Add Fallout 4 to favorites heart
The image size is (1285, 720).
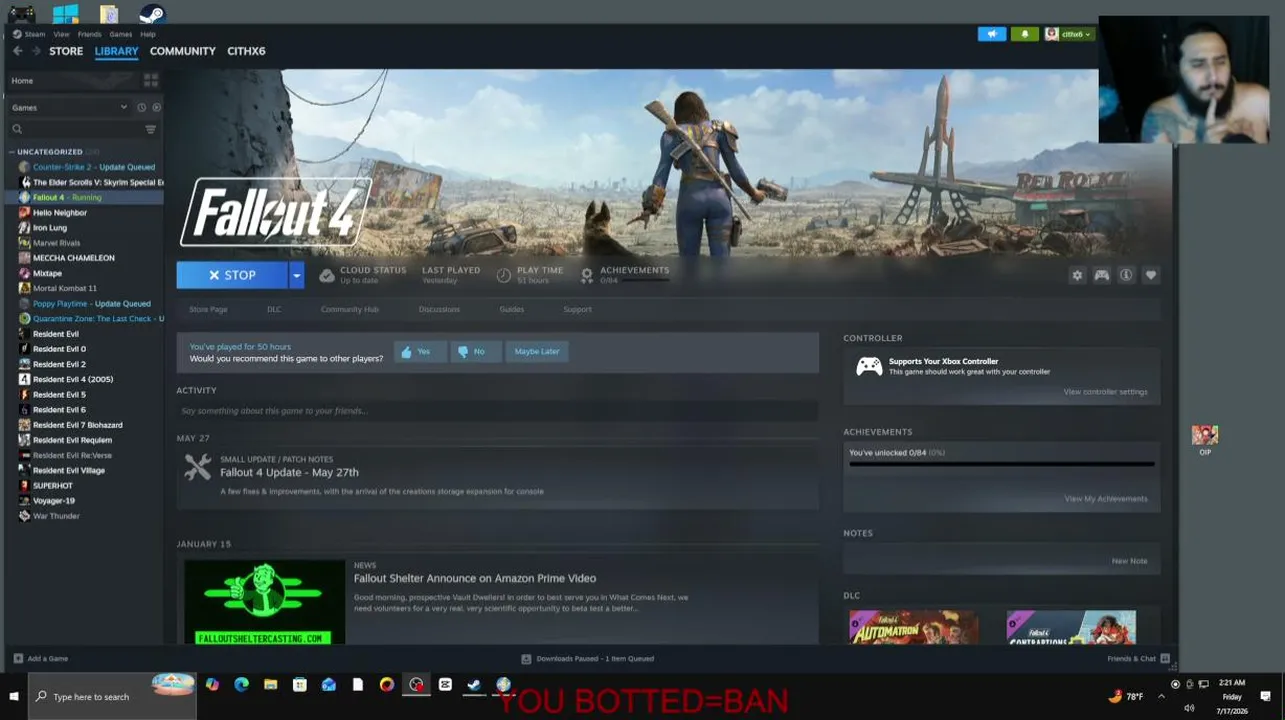(1151, 275)
